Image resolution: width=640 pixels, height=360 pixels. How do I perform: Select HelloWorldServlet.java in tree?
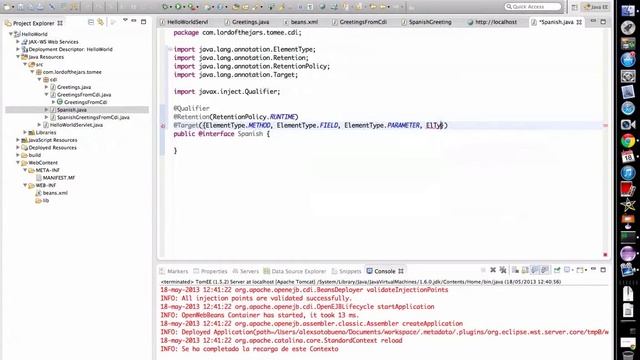pyautogui.click(x=76, y=125)
